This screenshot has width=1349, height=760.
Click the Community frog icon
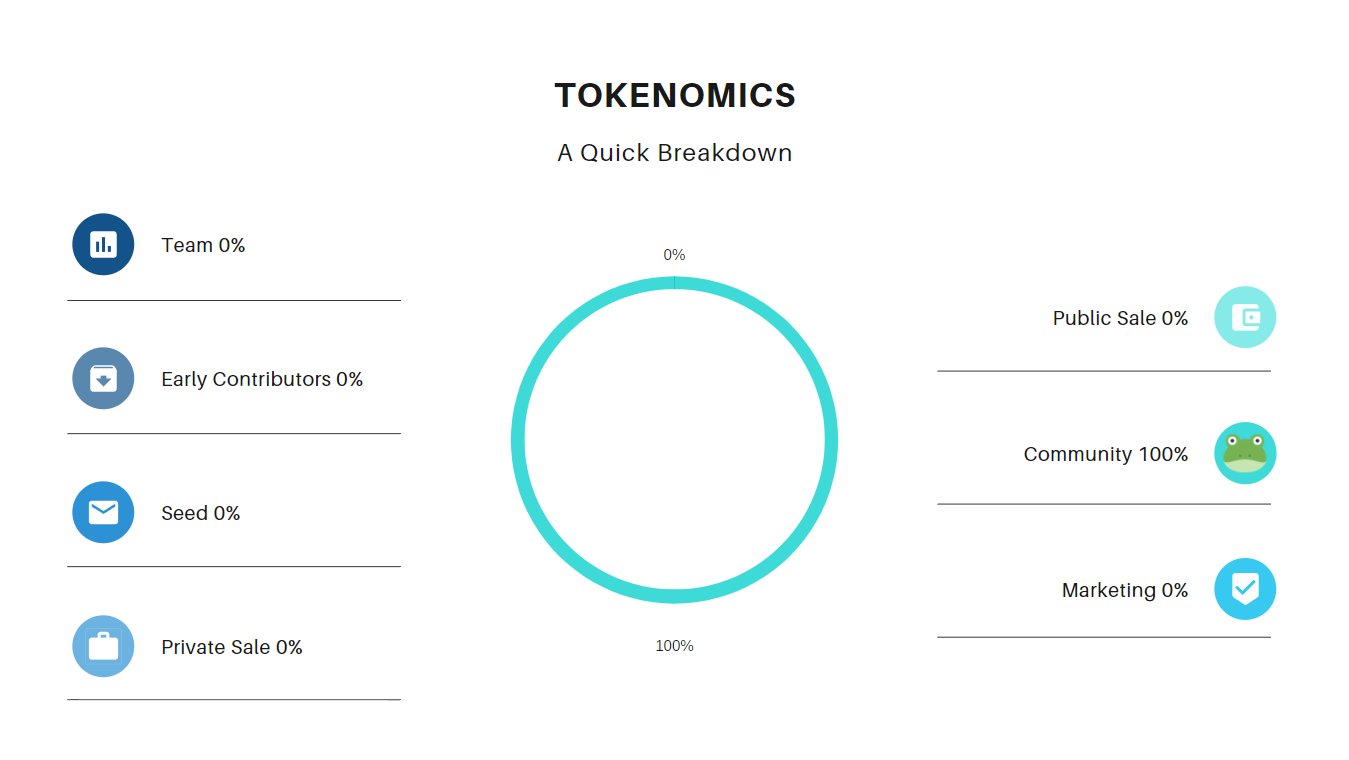[x=1245, y=453]
